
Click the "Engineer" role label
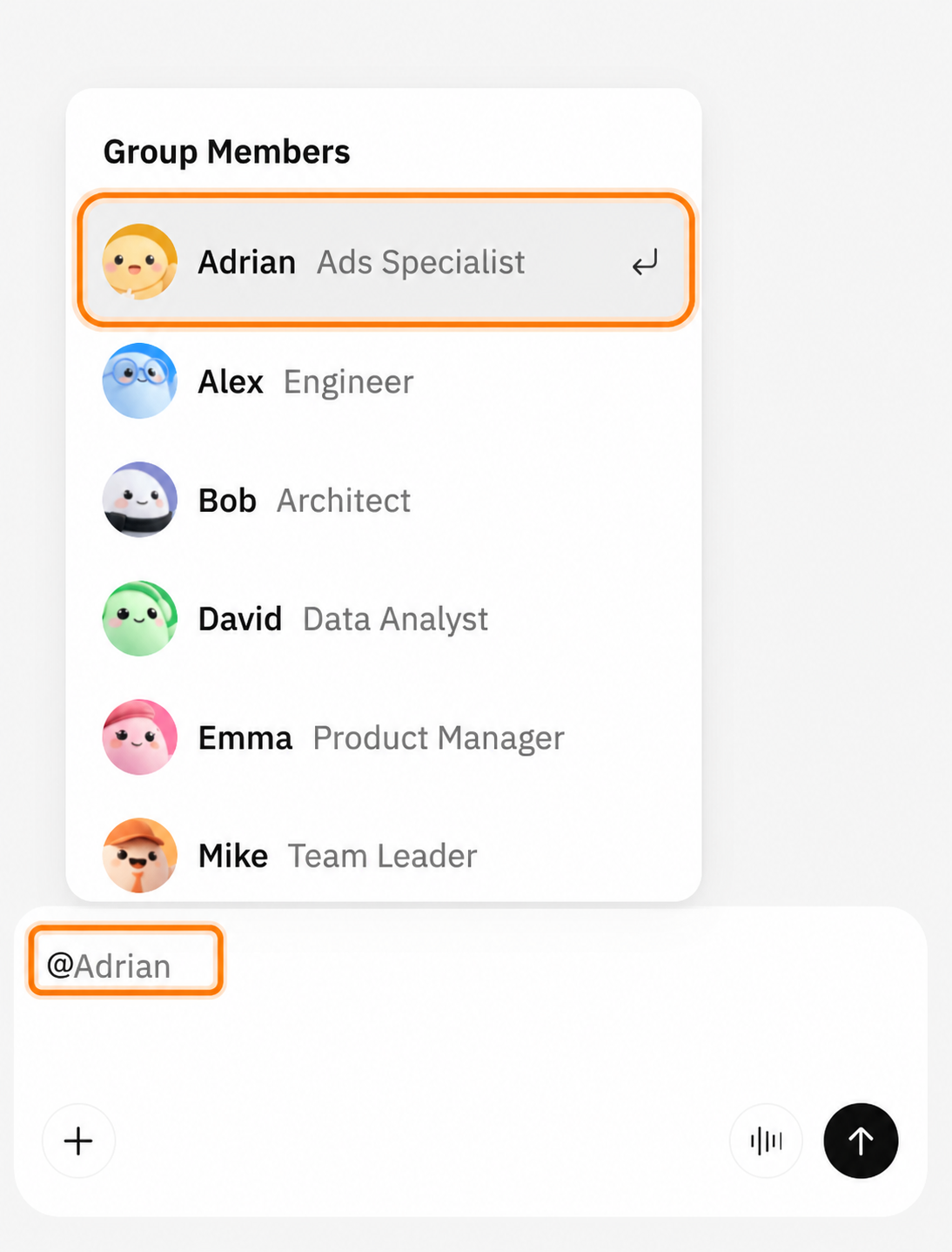pos(348,382)
